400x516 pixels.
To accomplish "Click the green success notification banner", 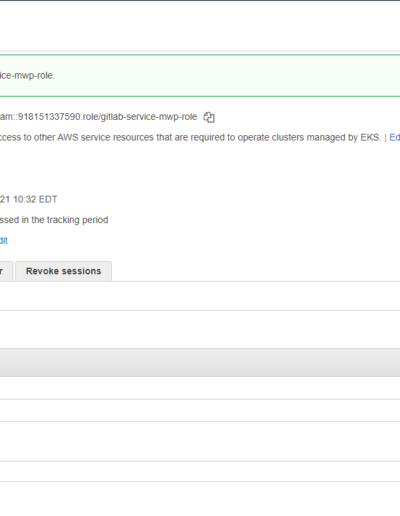I will coord(200,76).
